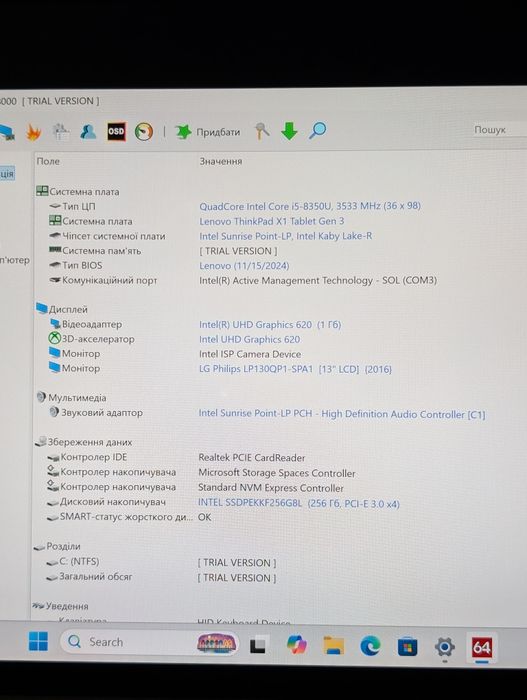The width and height of the screenshot is (527, 700).
Task: Select the Тип BIOS row
Action: coord(76,265)
